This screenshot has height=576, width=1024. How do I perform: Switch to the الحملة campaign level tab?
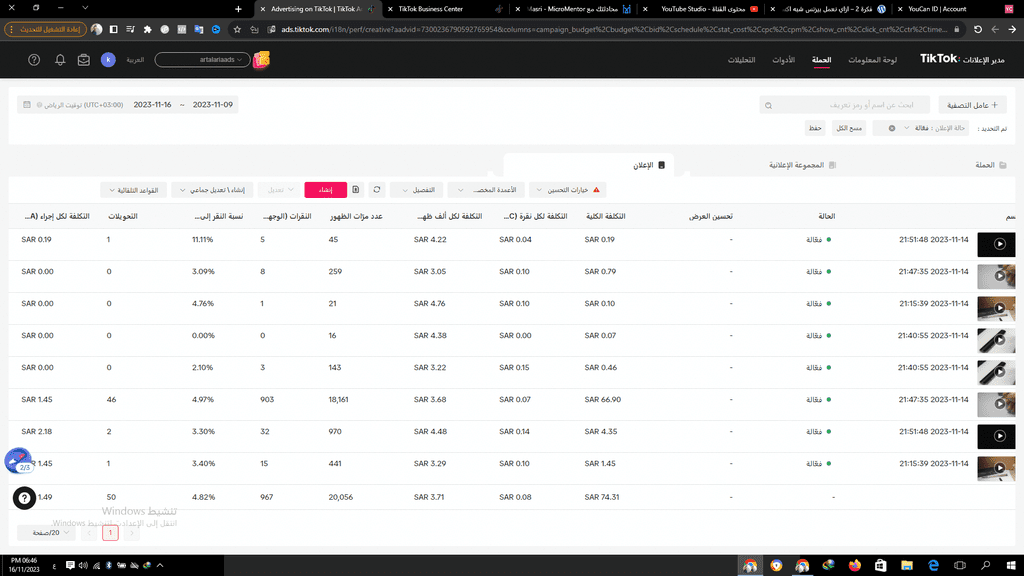(x=990, y=165)
